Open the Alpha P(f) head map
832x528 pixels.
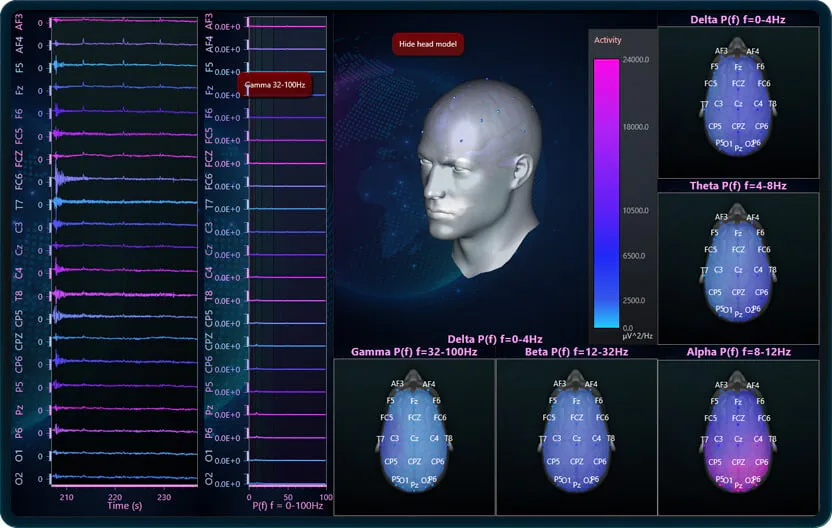pos(738,437)
